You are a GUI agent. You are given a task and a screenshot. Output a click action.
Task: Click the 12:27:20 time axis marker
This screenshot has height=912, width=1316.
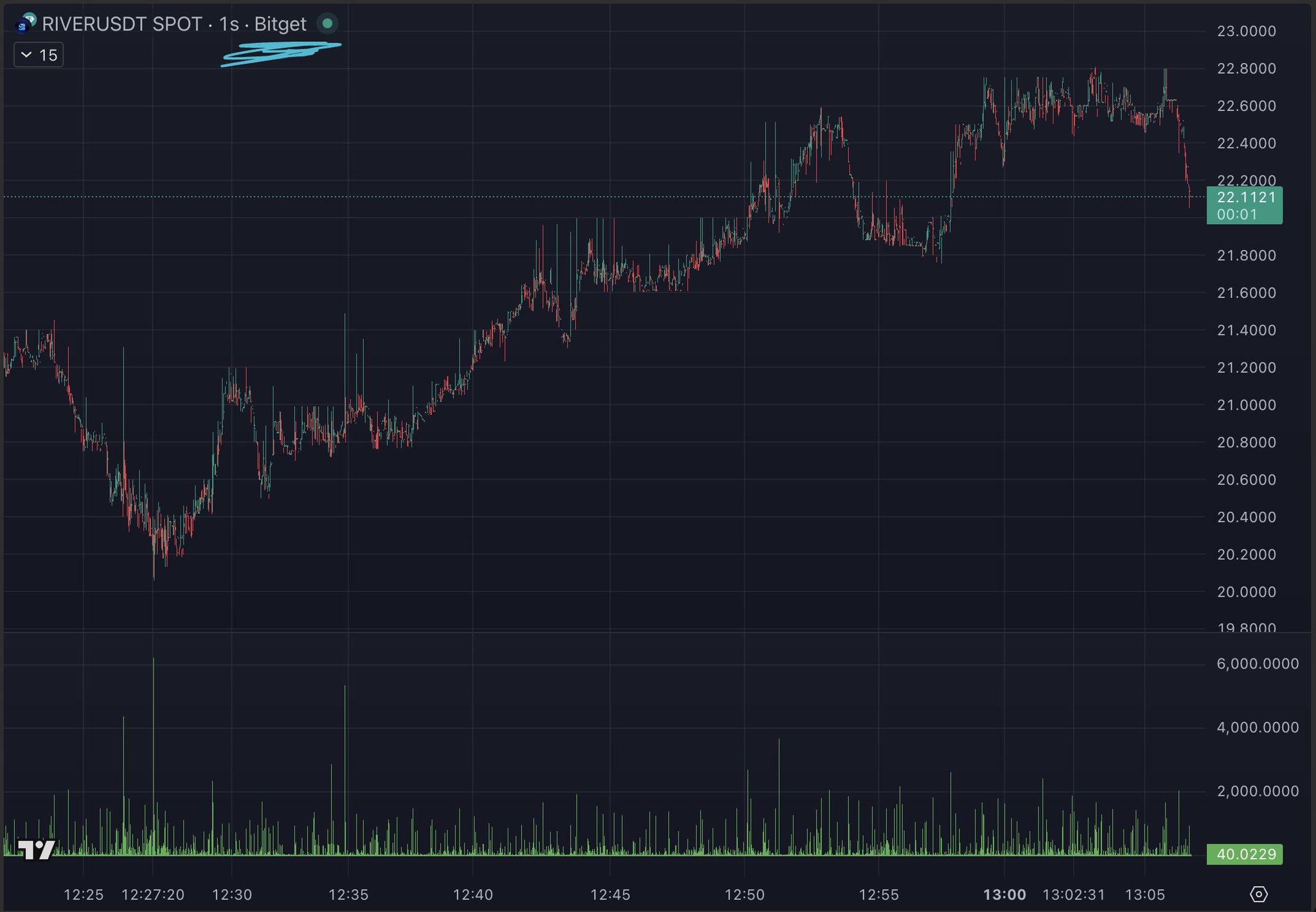tap(153, 895)
